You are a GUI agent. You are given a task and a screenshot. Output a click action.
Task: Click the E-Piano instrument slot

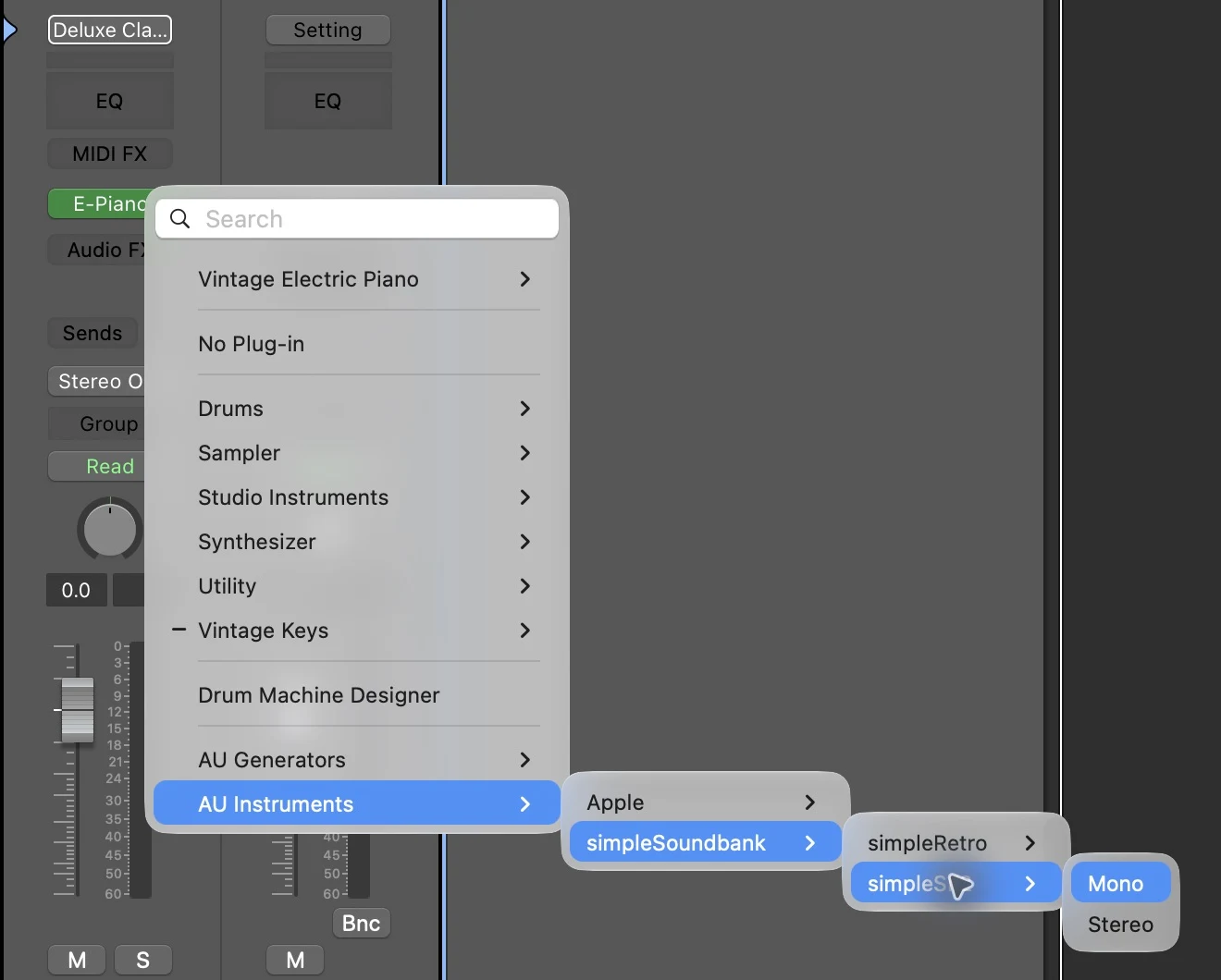pos(97,203)
